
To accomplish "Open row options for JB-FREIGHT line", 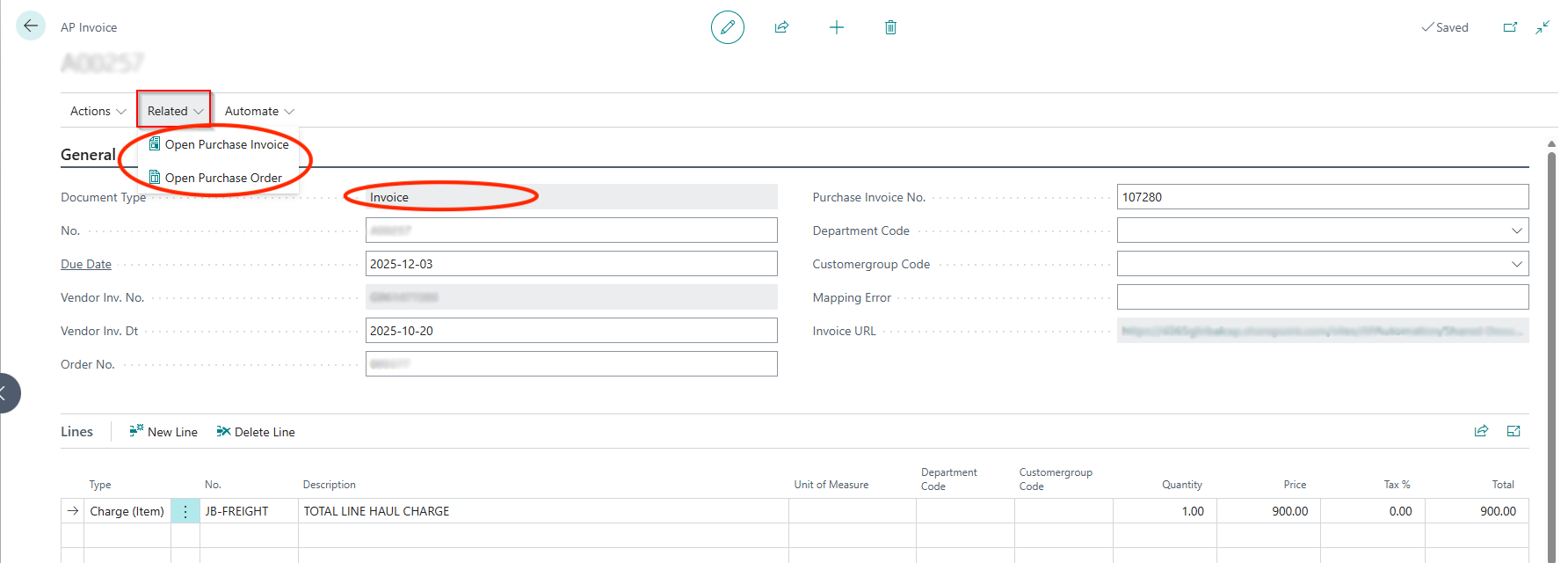I will (185, 511).
